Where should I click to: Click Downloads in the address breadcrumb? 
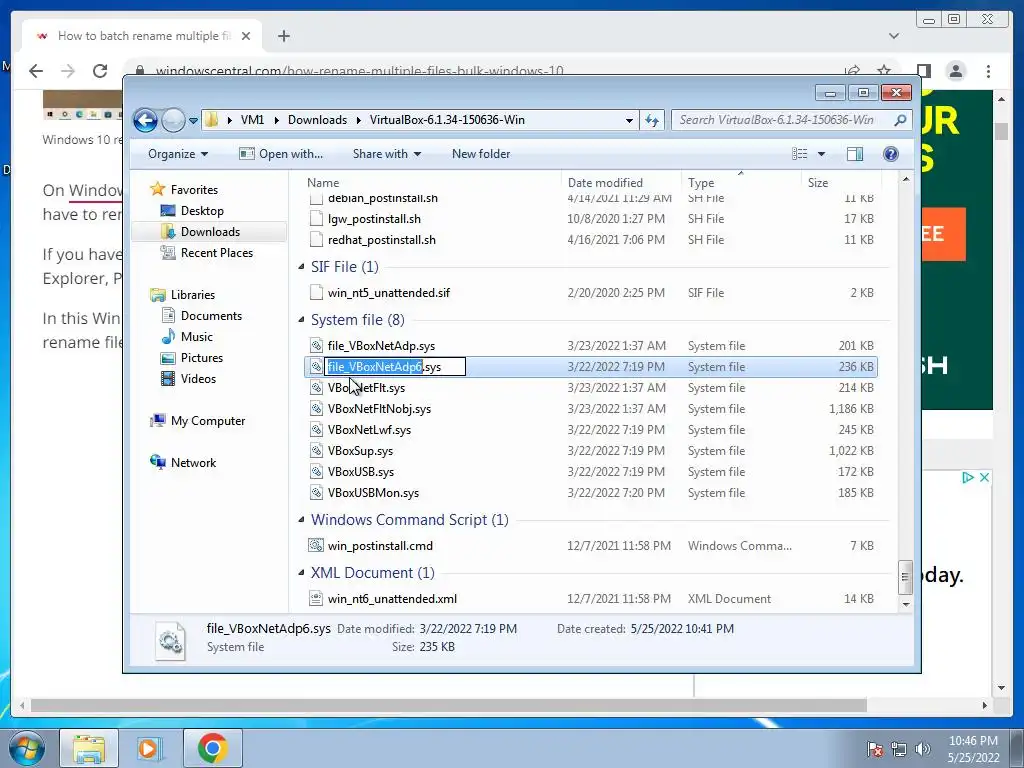click(x=317, y=120)
